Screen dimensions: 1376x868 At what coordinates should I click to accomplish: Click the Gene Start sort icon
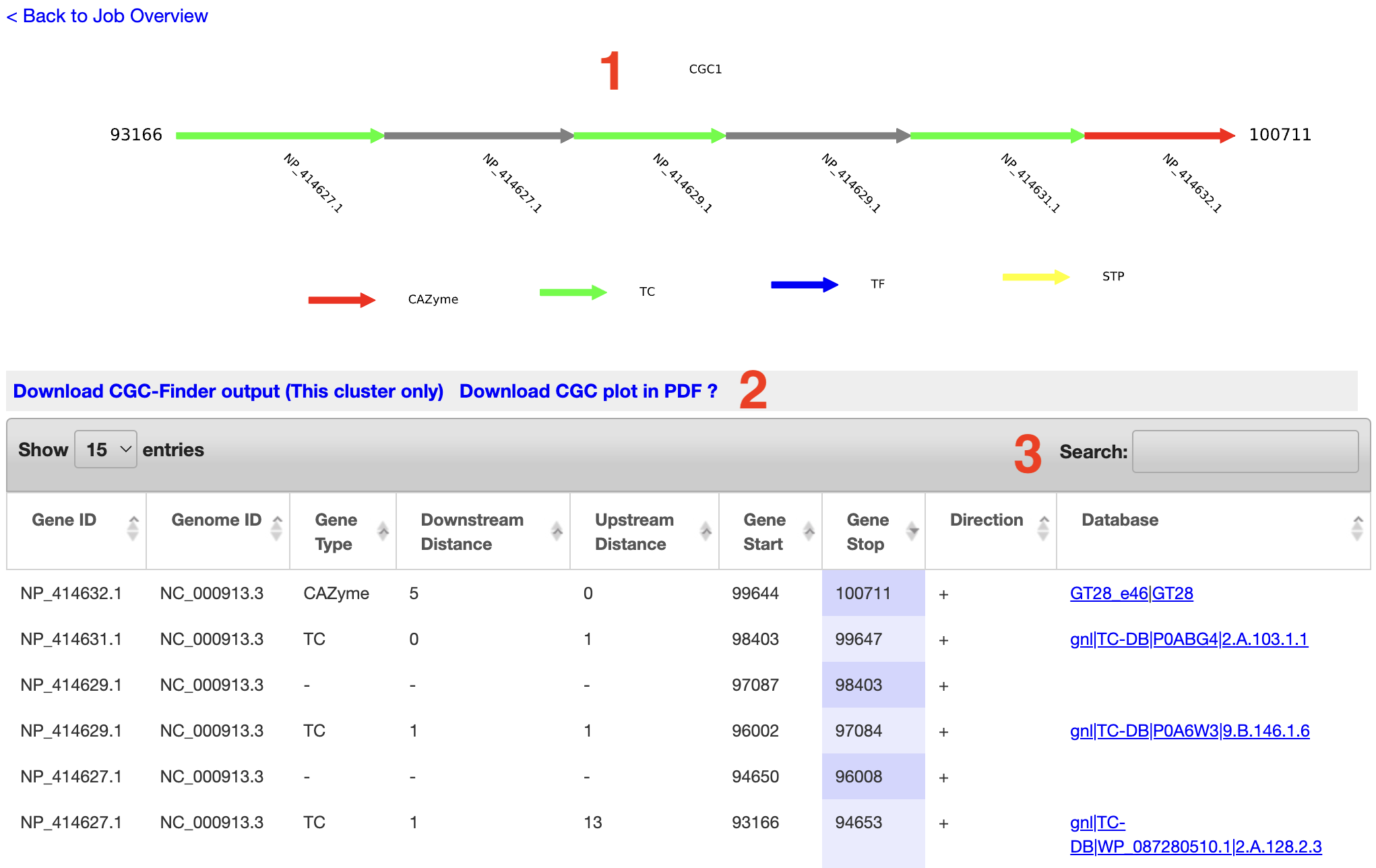[x=809, y=531]
